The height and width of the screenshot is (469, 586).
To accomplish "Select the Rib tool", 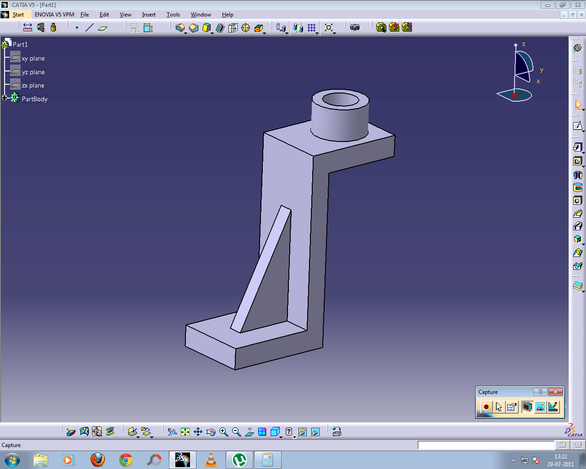I will [577, 214].
